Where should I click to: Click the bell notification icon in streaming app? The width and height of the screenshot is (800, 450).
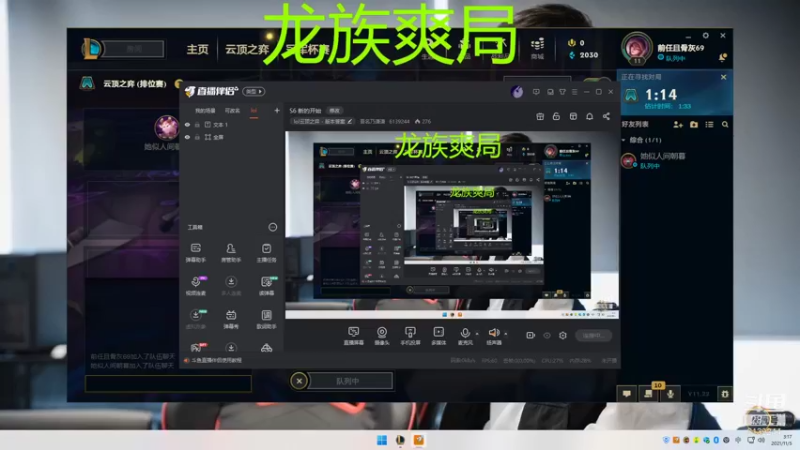pos(589,116)
